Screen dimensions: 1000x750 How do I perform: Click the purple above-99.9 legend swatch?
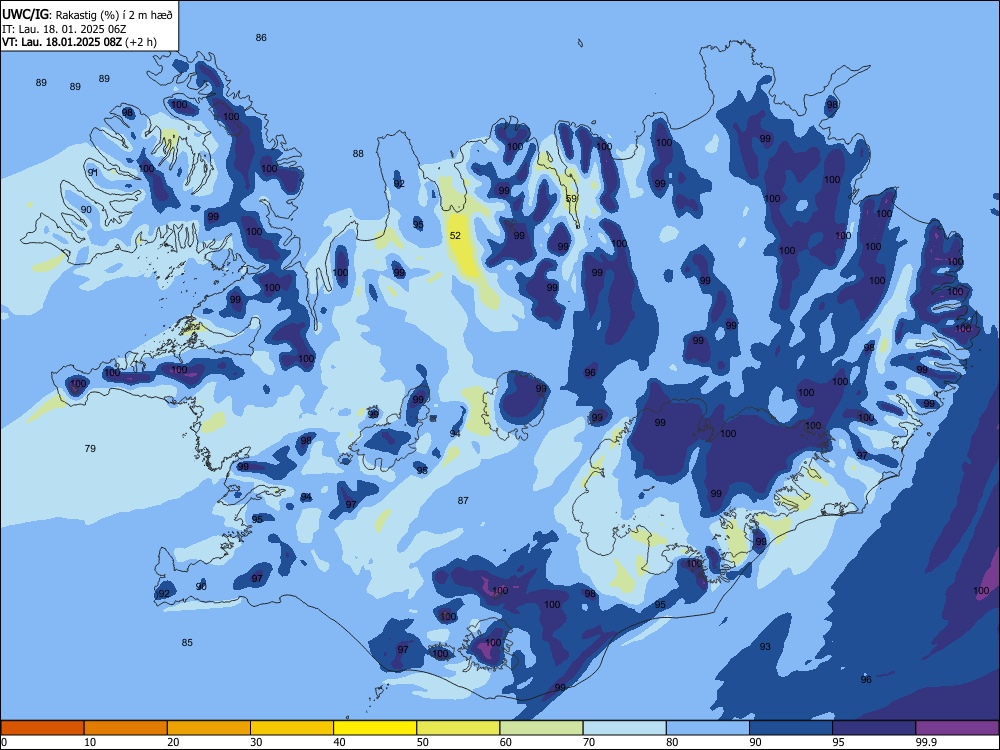tap(957, 728)
